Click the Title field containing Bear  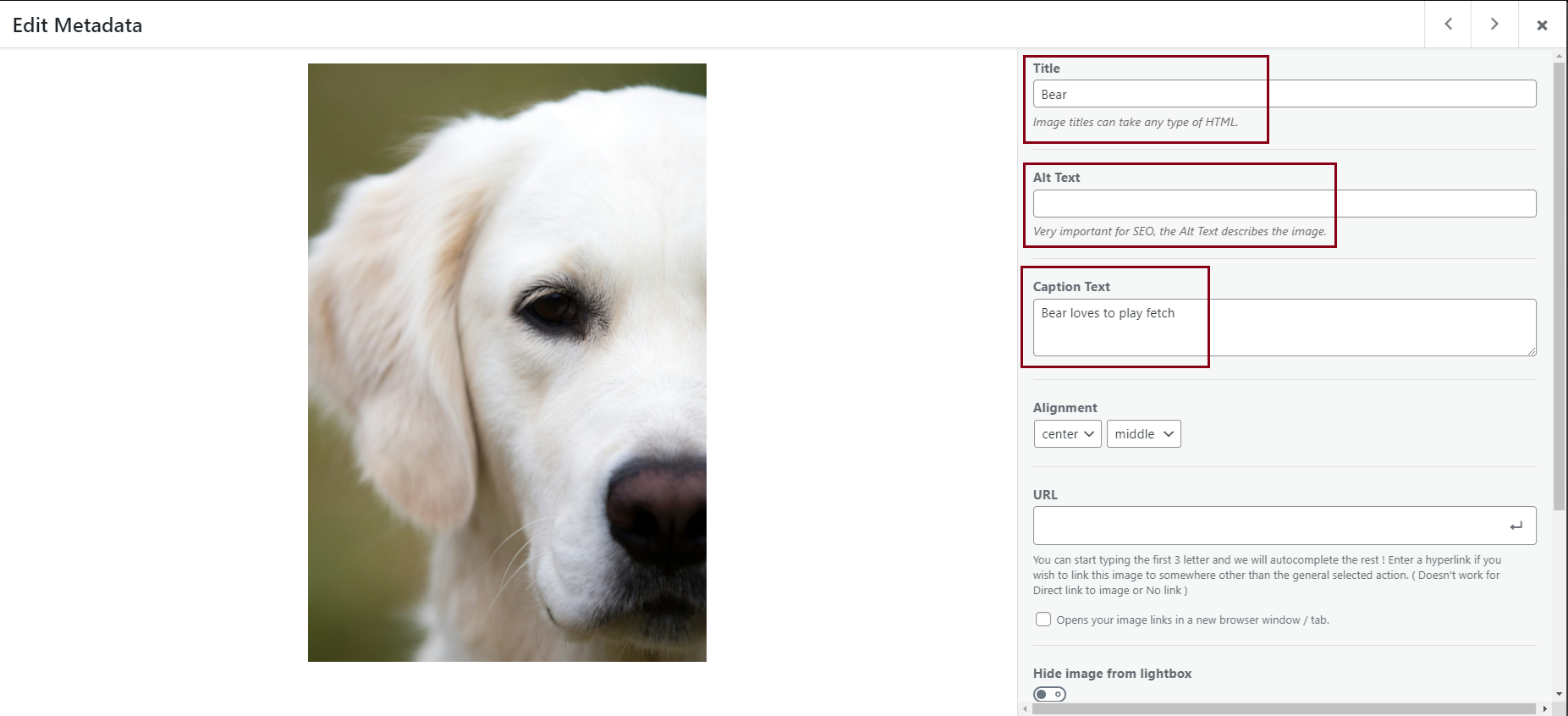tap(1284, 94)
